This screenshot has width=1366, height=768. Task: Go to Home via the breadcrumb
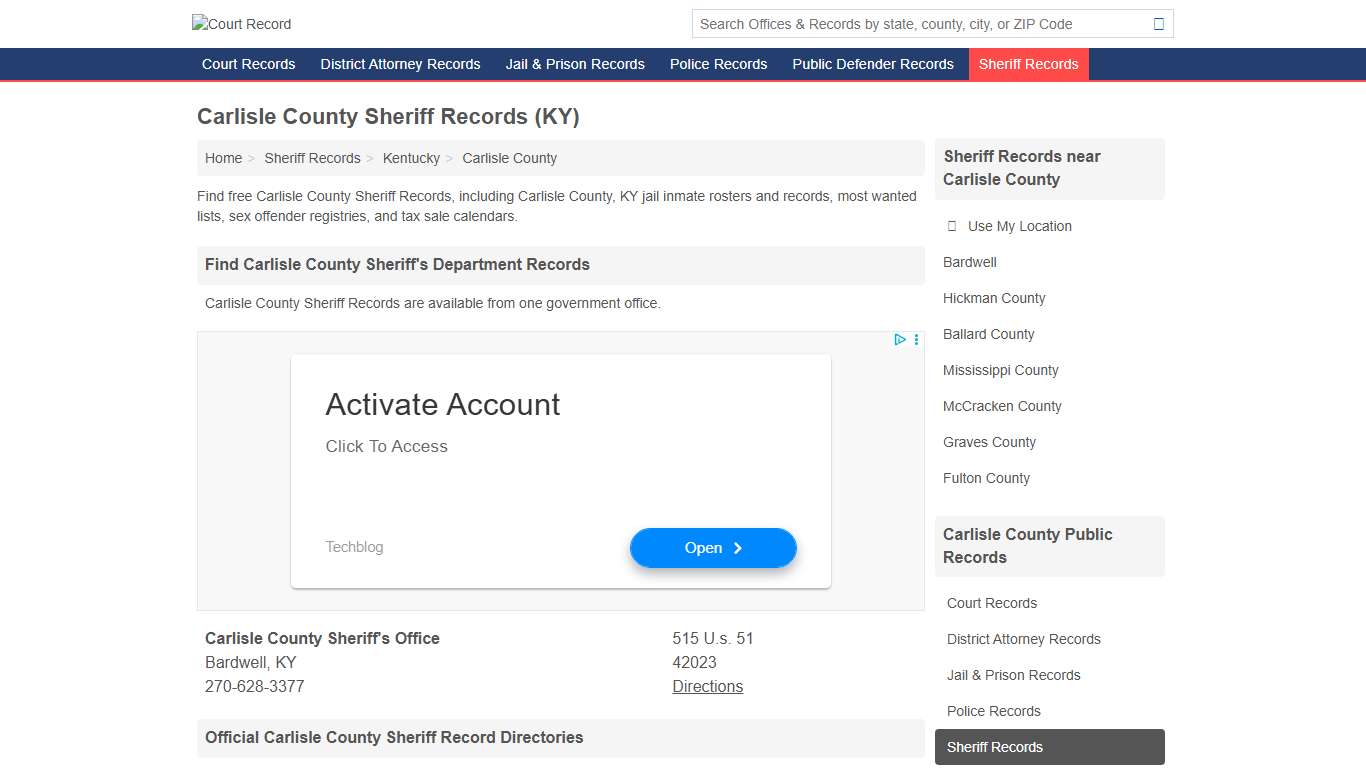(223, 158)
